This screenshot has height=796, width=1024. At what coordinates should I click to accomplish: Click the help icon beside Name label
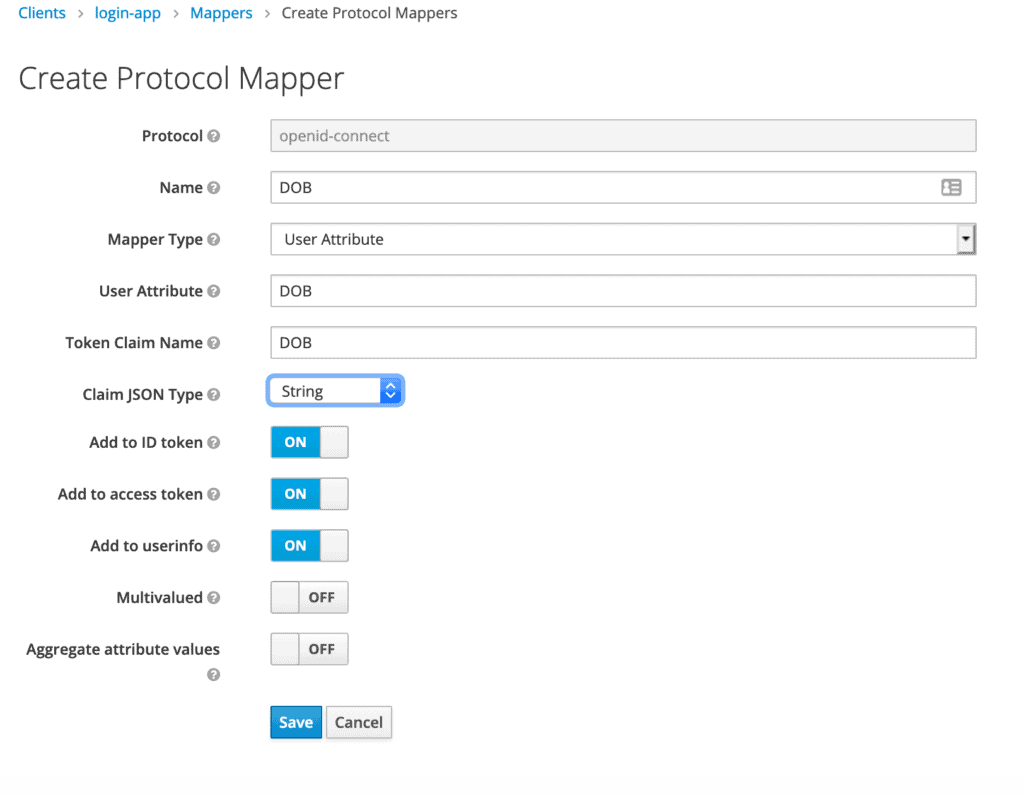[214, 188]
